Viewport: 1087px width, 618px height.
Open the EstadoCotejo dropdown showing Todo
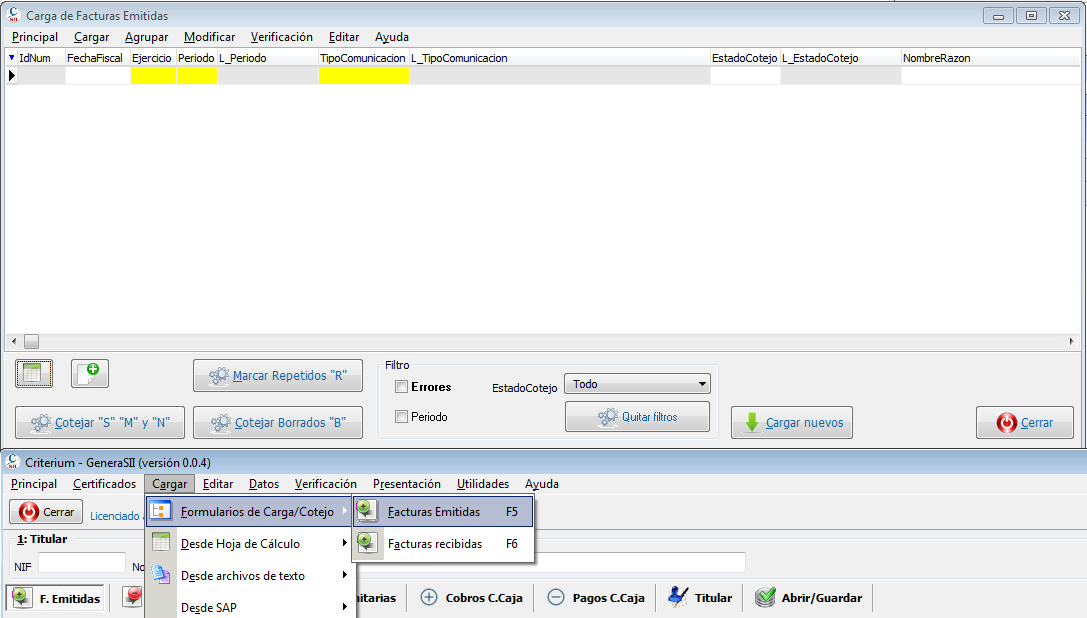pos(637,384)
